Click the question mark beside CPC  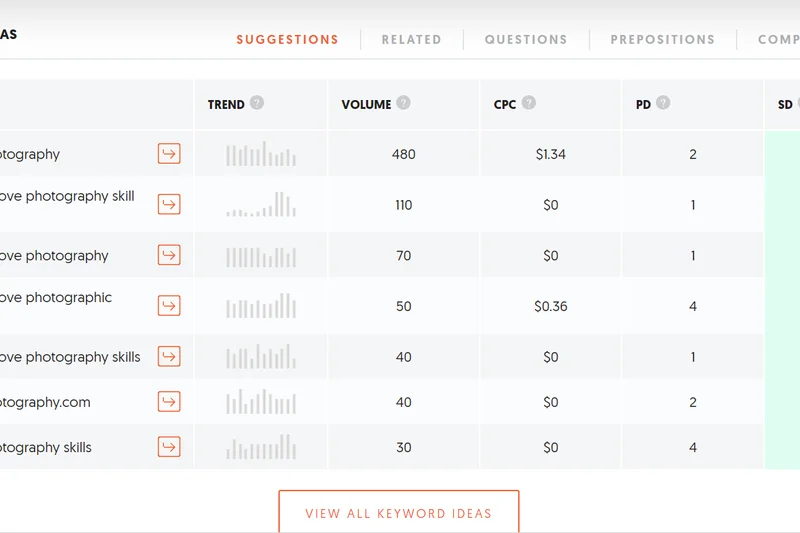pyautogui.click(x=529, y=103)
